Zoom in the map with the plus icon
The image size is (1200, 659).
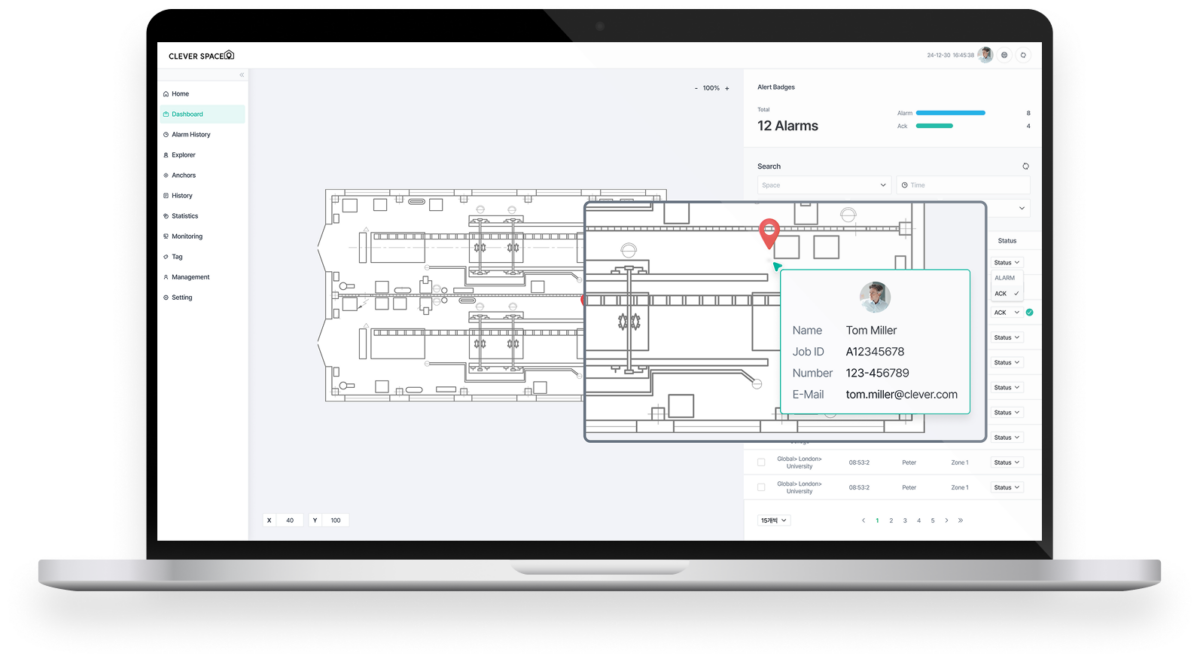pos(727,88)
